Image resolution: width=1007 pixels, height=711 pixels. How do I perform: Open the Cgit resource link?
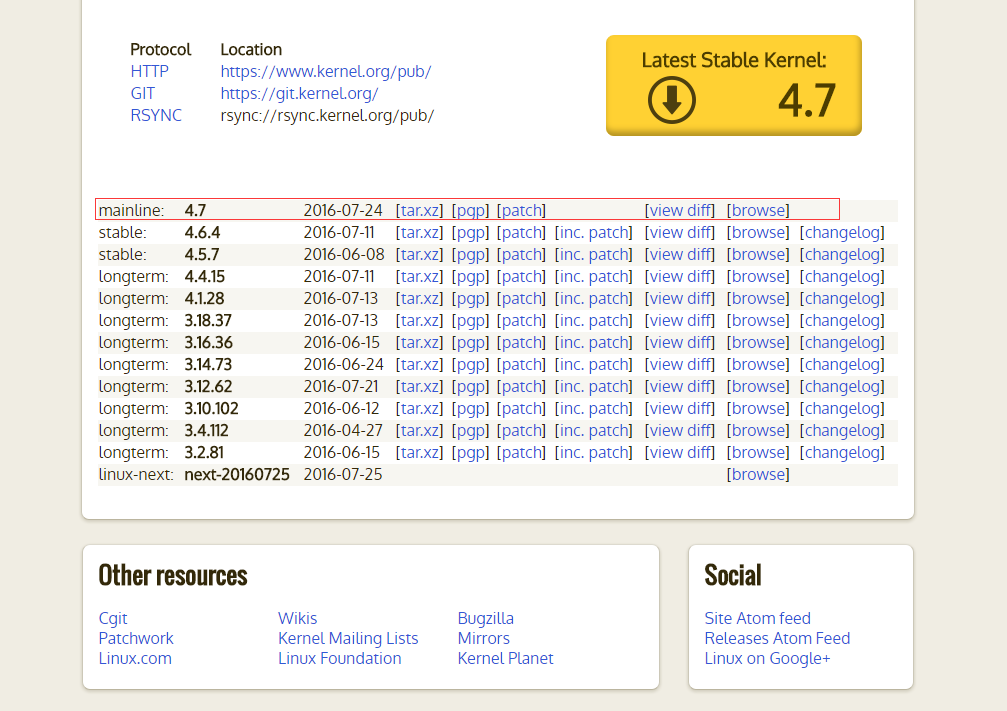(113, 618)
